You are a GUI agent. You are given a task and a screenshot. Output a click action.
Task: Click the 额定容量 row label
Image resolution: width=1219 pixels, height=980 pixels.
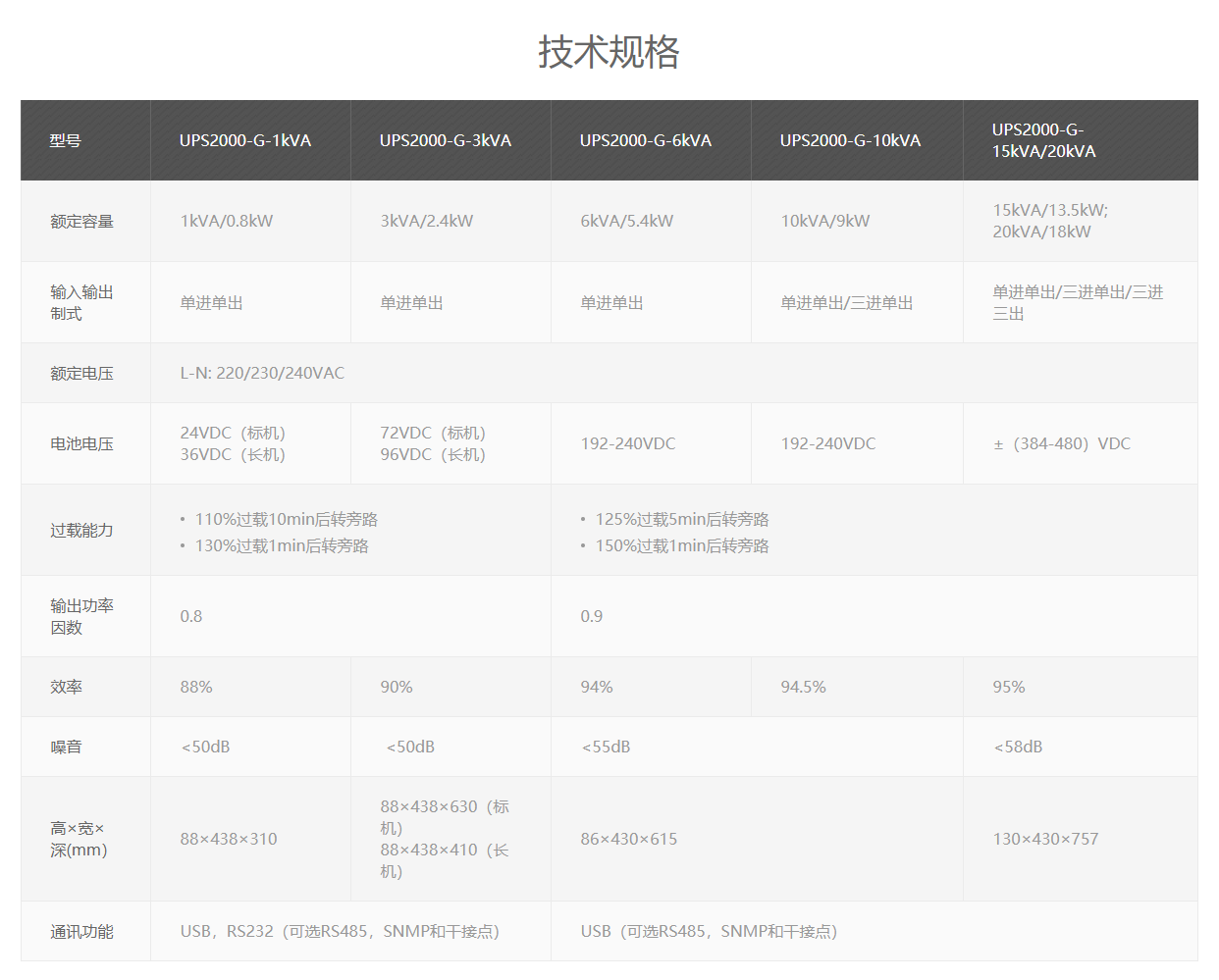[x=82, y=222]
